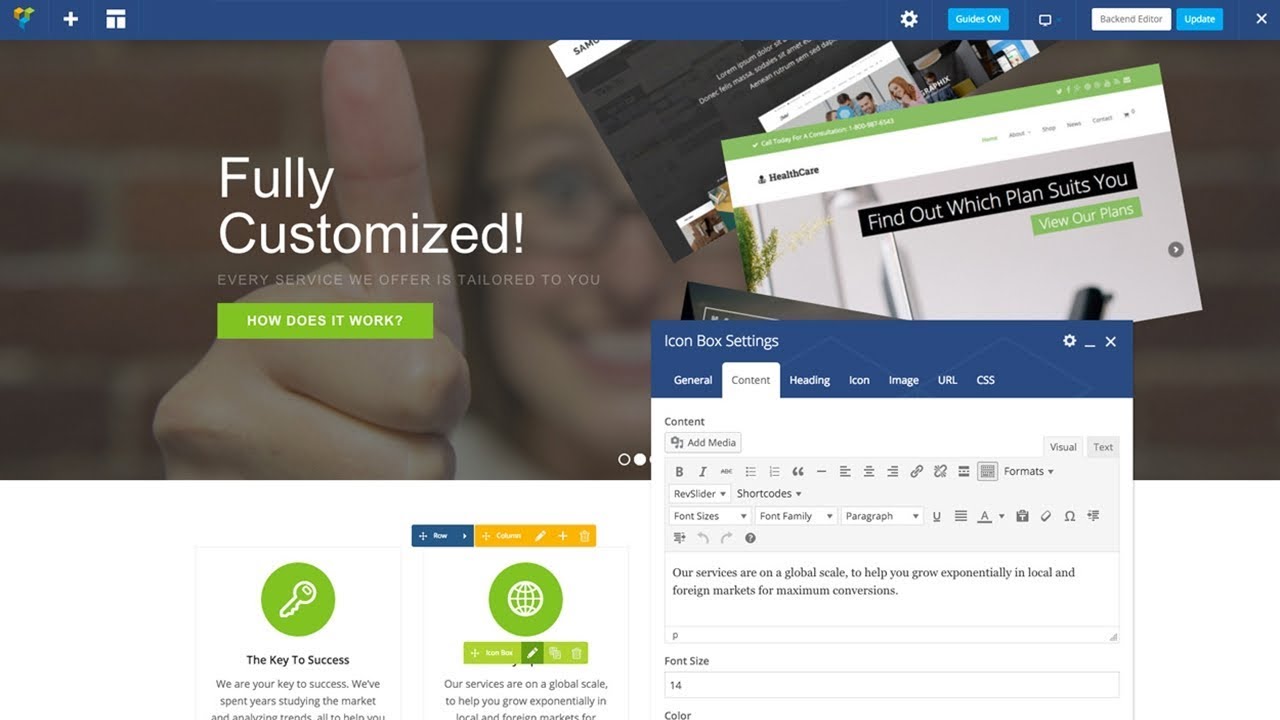
Task: Open the Formats dropdown
Action: [1026, 471]
